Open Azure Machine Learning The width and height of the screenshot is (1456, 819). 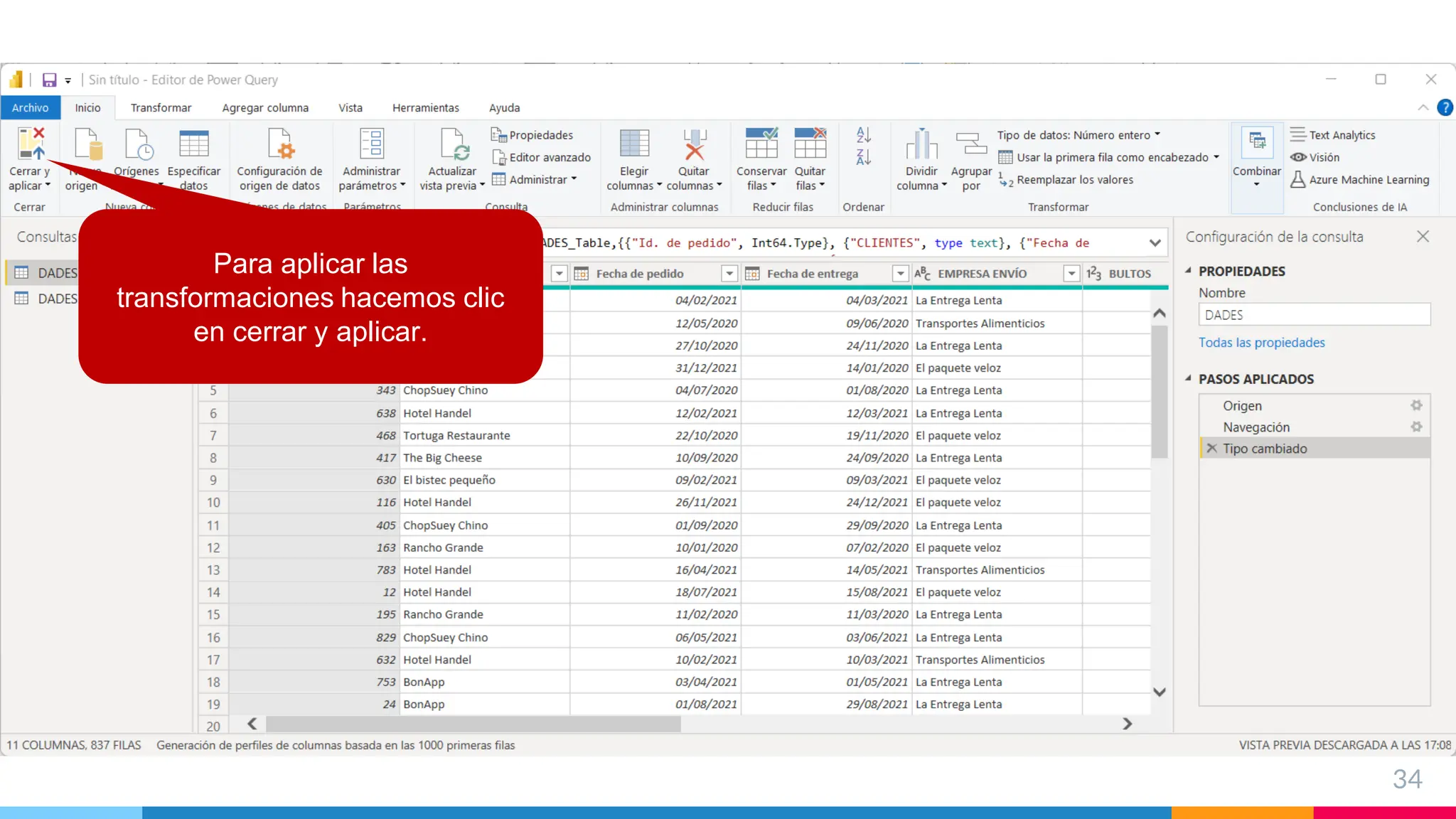(1360, 180)
